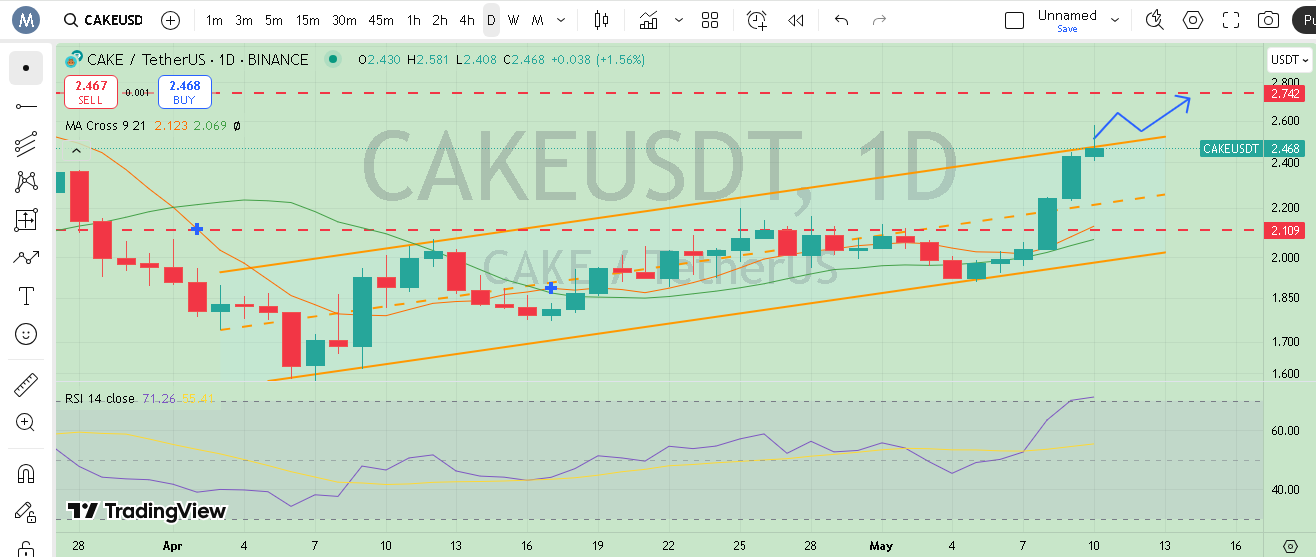The height and width of the screenshot is (557, 1316).
Task: Toggle fullscreen mode
Action: 1231,20
